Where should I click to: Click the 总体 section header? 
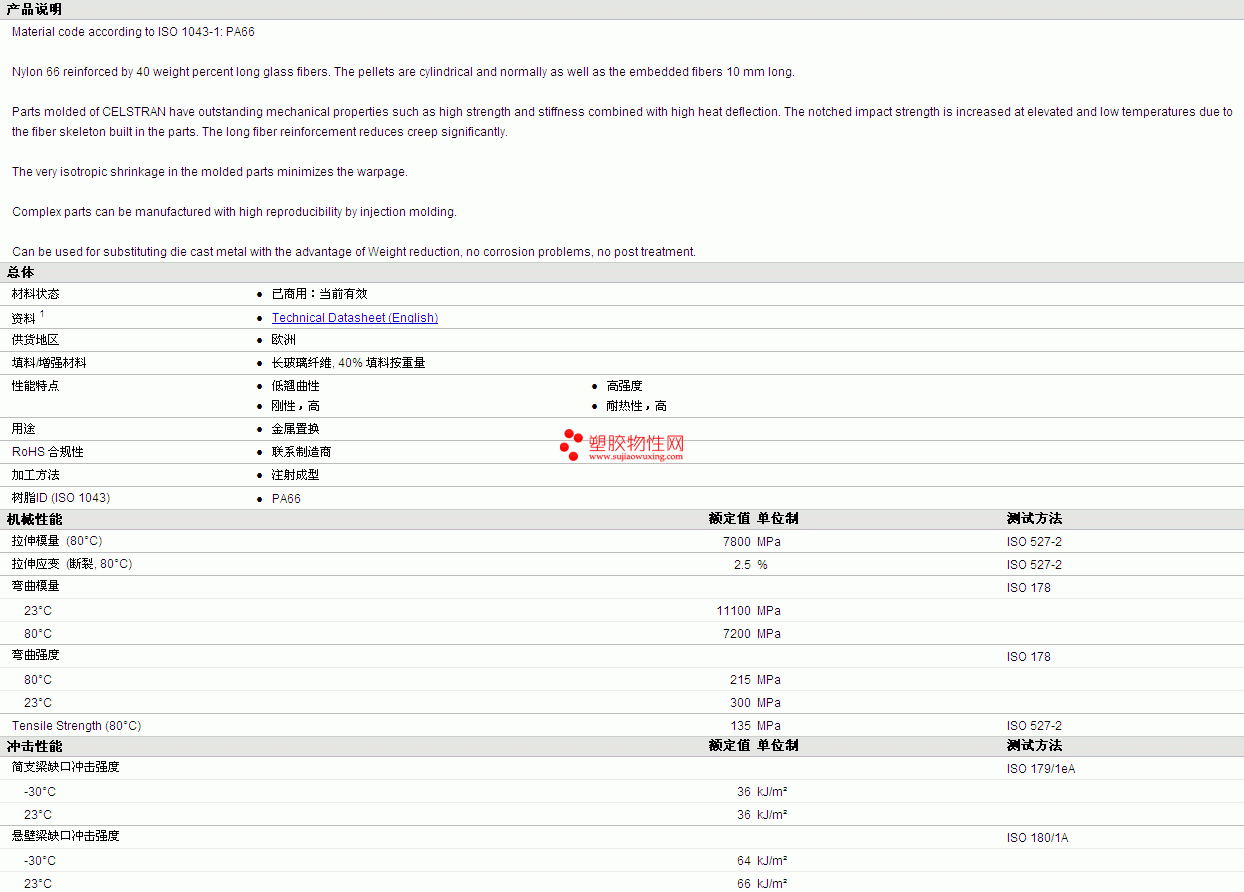(21, 272)
